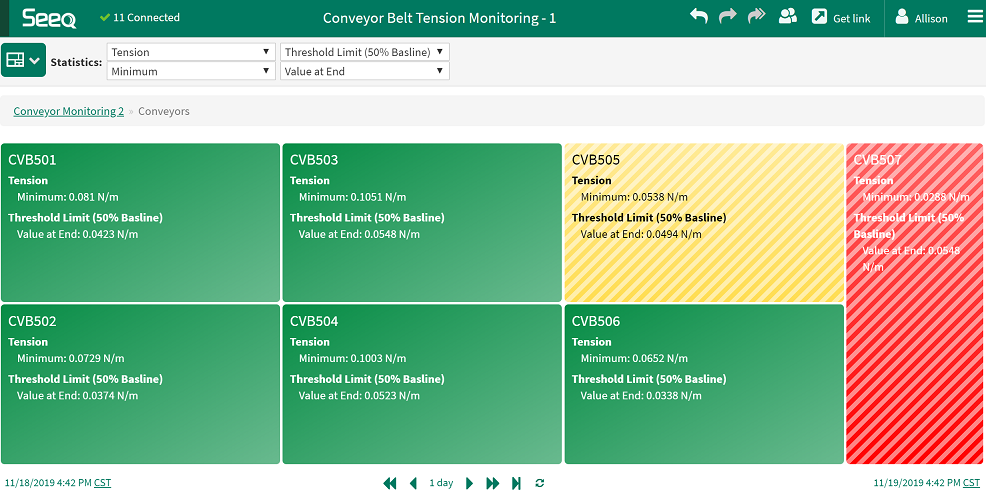Step back a full range with double-left arrow
This screenshot has width=986, height=491.
pyautogui.click(x=390, y=483)
